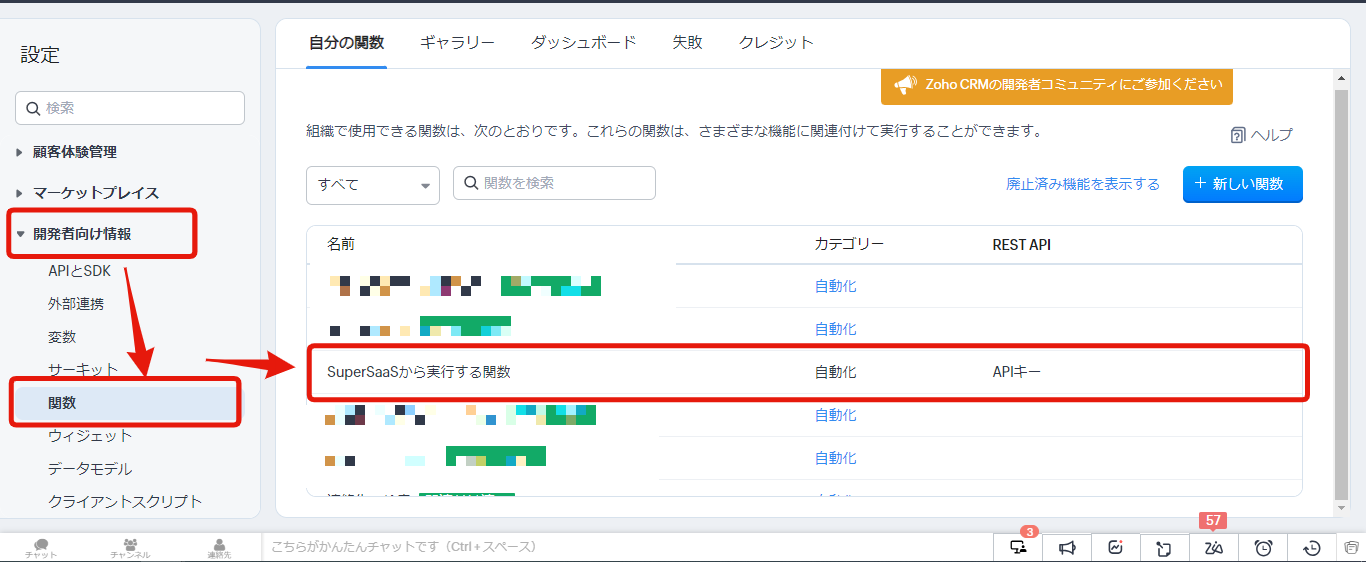
Task: Switch to the 自分の関数 tab
Action: coord(346,43)
